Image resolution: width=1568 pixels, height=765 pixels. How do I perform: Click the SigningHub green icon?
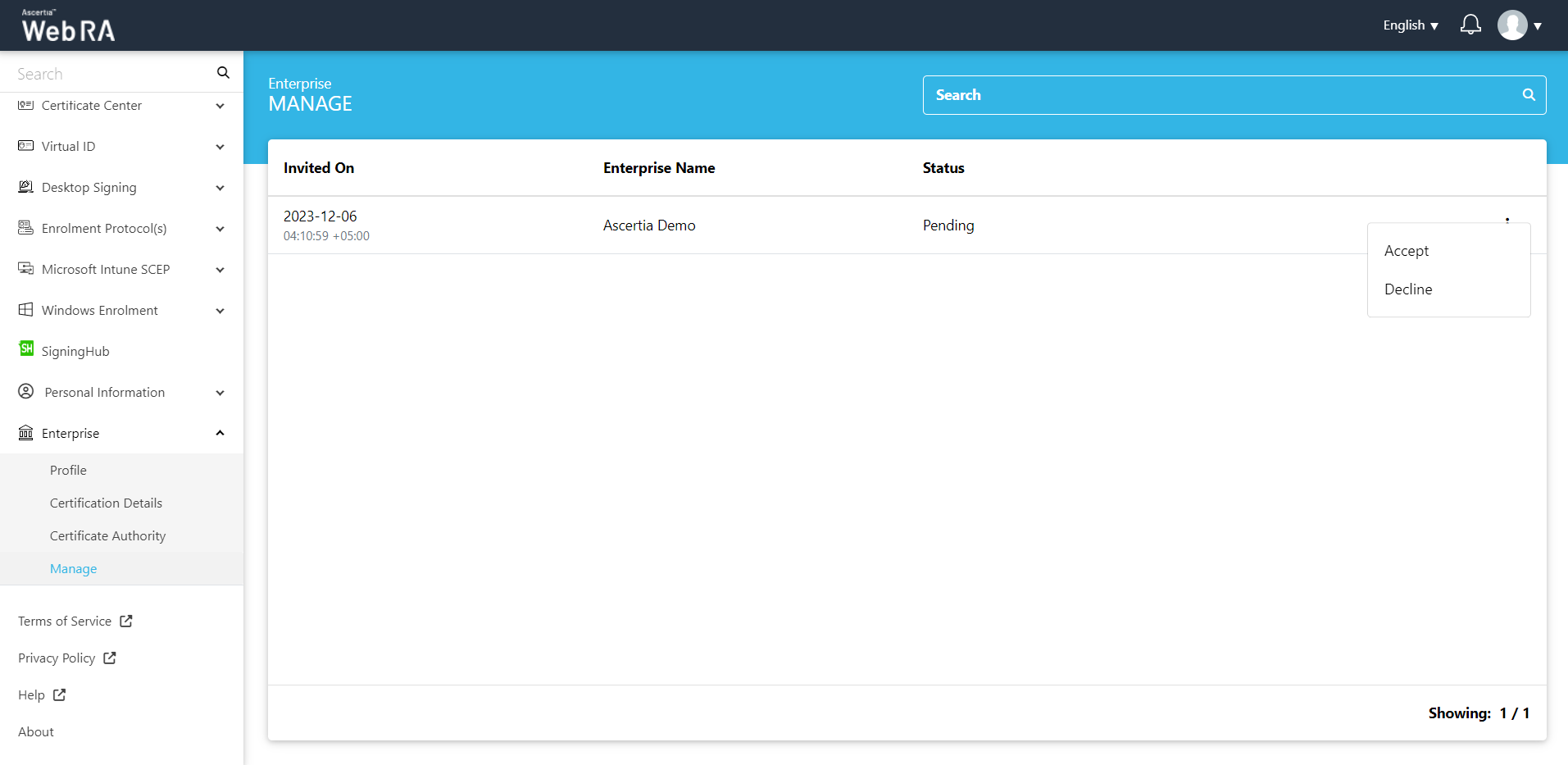[26, 349]
